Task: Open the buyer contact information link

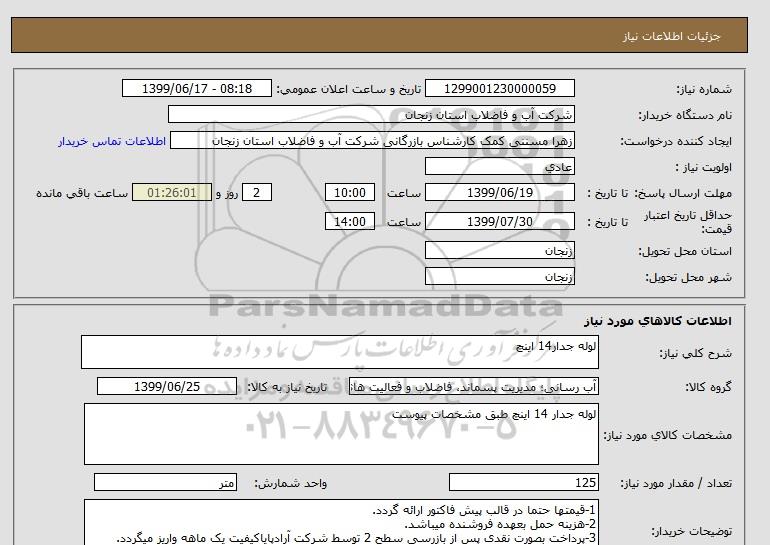Action: [112, 141]
